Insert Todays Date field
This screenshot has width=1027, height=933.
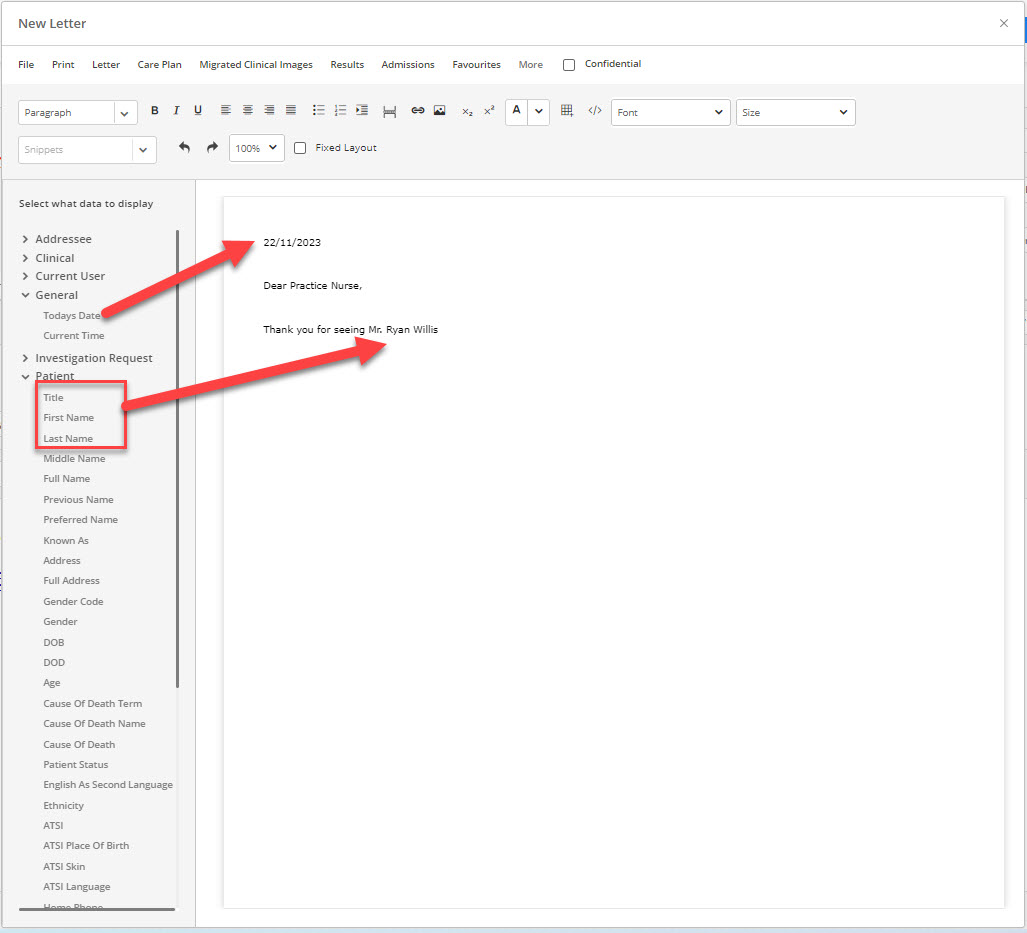(x=72, y=316)
